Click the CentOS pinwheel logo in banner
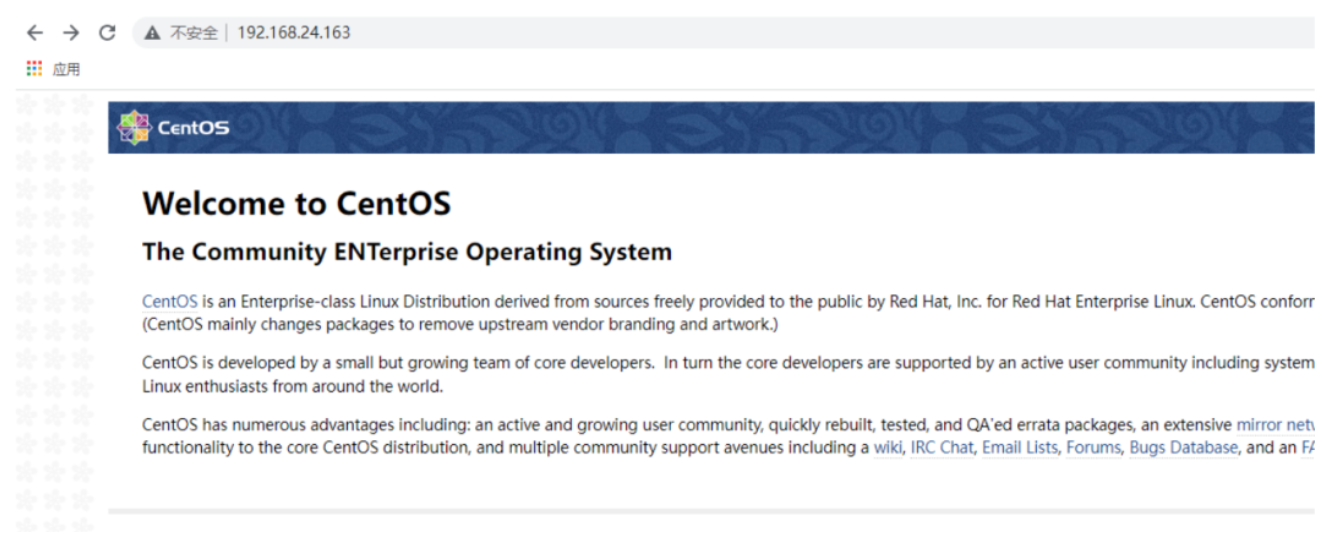The height and width of the screenshot is (534, 1322). point(133,127)
